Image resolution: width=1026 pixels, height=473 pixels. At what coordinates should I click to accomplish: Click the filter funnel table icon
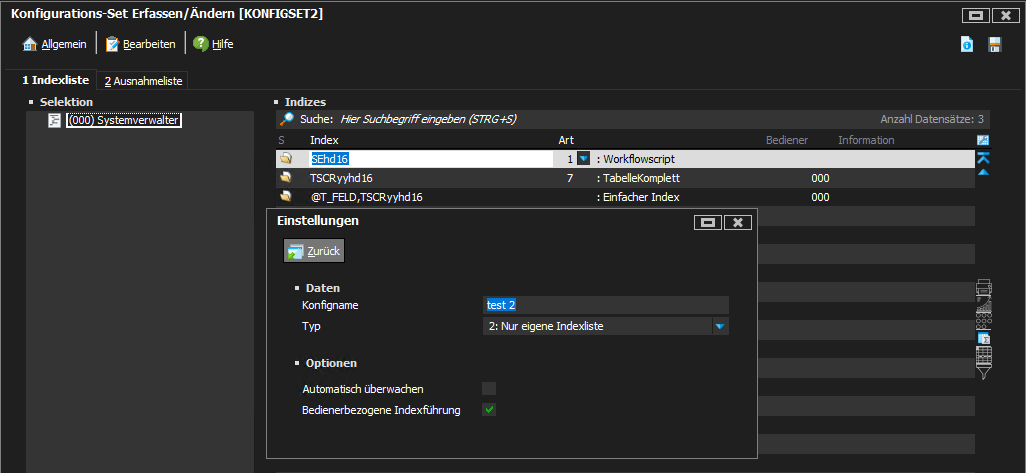(x=983, y=361)
